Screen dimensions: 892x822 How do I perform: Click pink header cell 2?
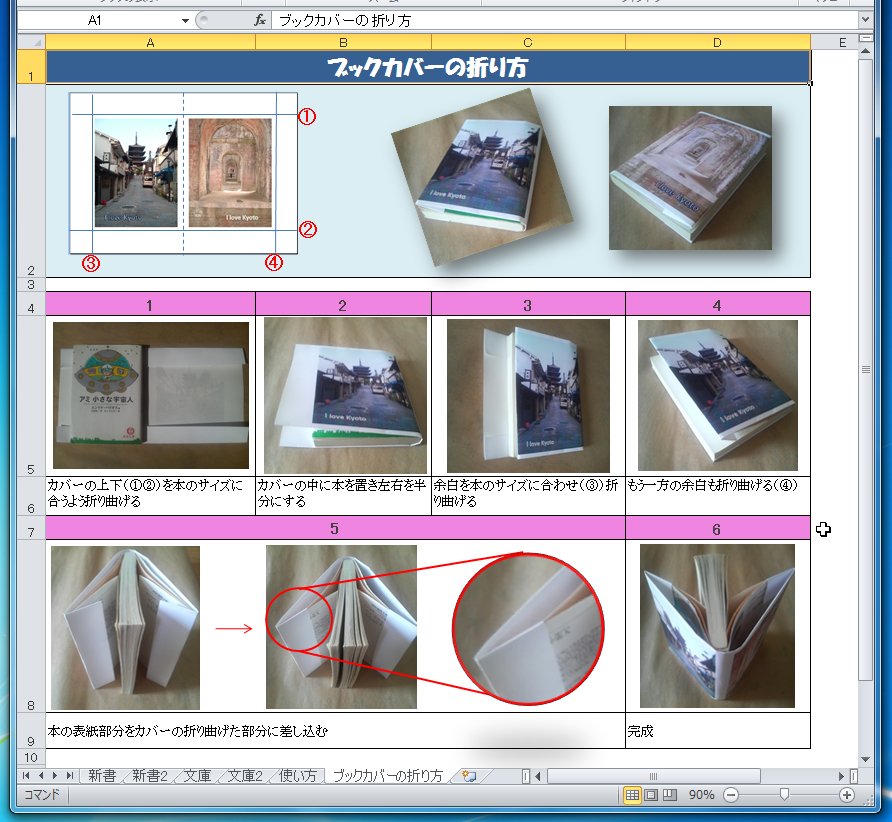[343, 305]
